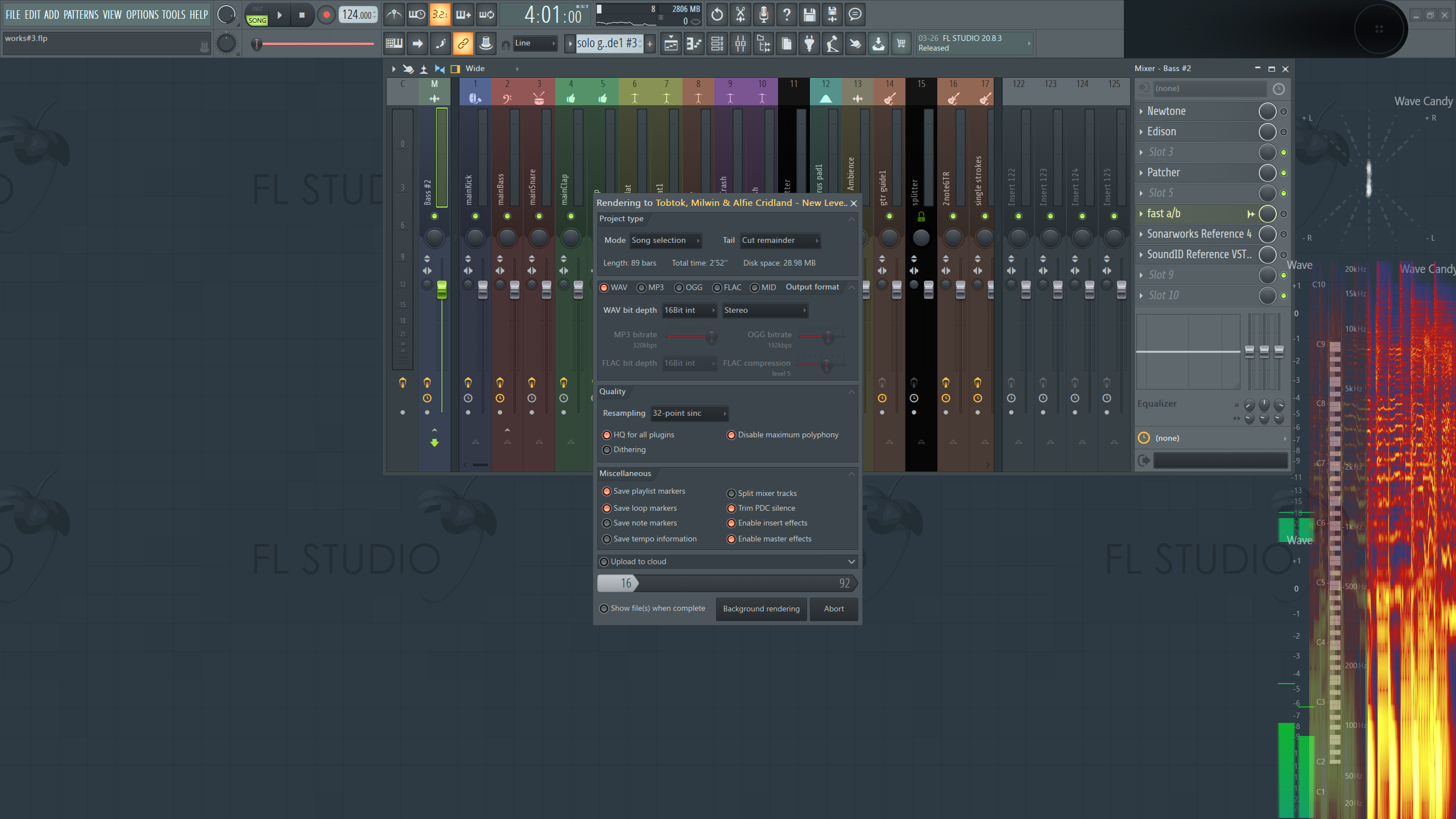Click the Abort button
1456x819 pixels.
pyautogui.click(x=834, y=609)
